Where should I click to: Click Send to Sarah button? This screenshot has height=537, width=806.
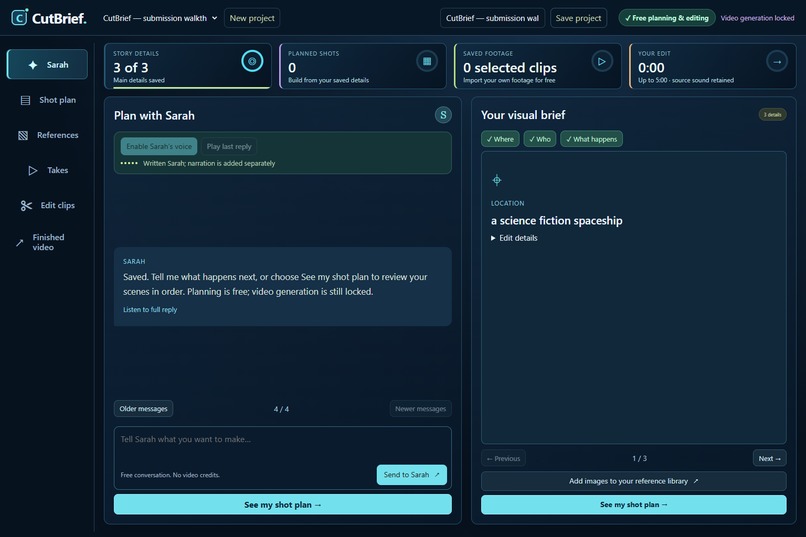412,475
